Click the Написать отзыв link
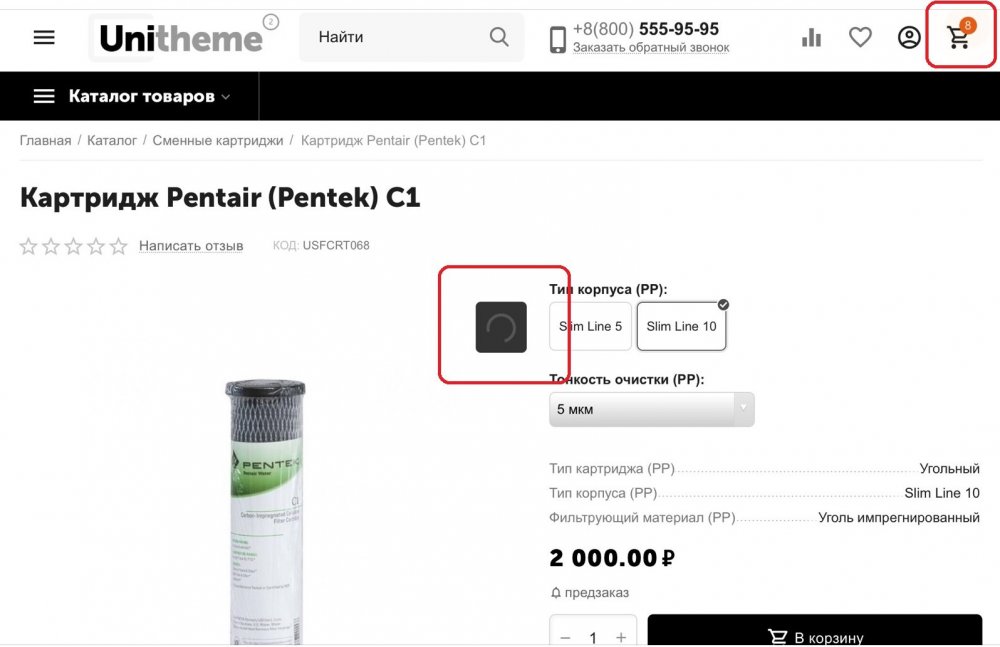Screen dimensions: 1000x647 [x=191, y=246]
